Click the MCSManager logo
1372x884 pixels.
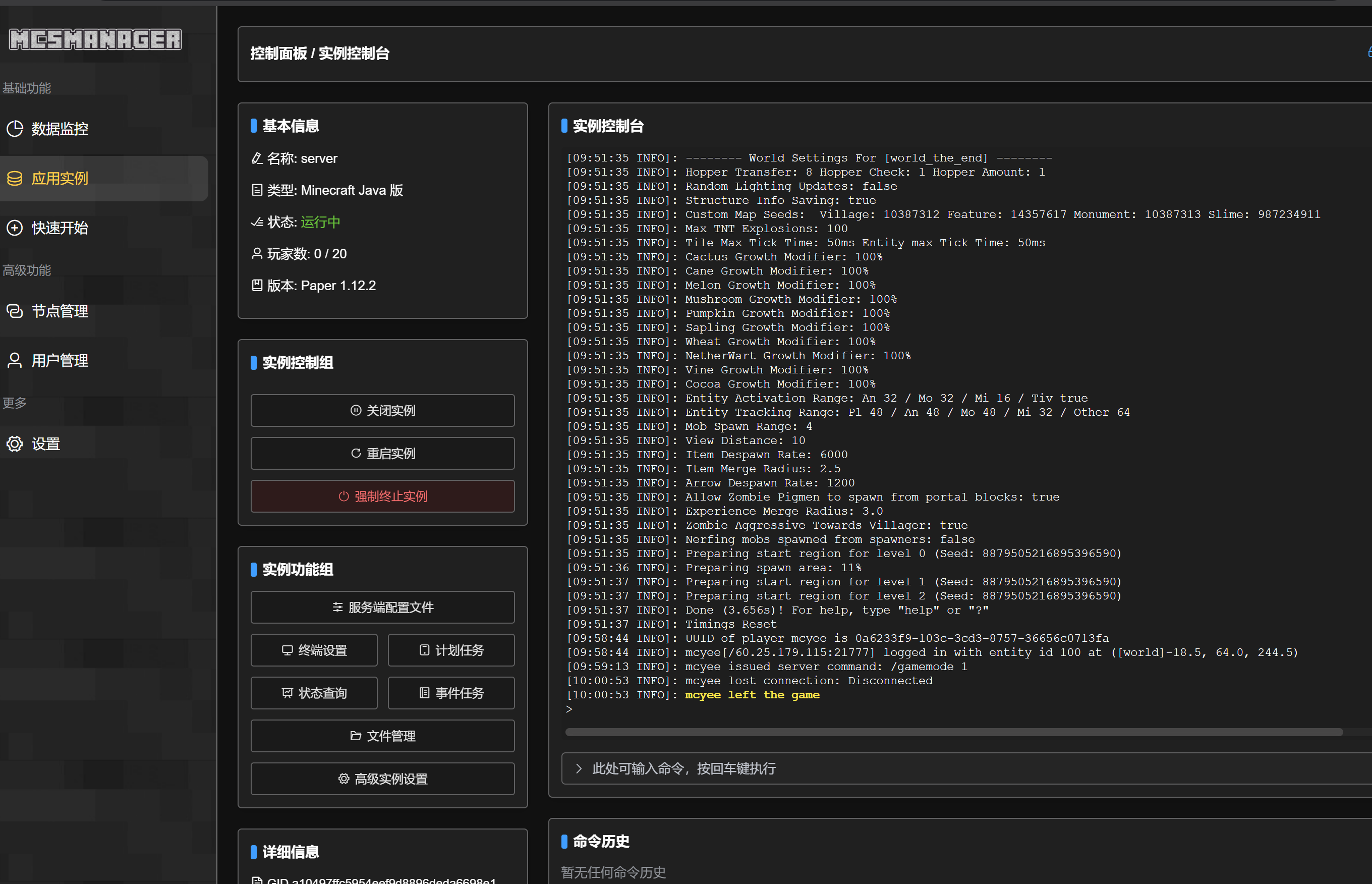(x=95, y=39)
